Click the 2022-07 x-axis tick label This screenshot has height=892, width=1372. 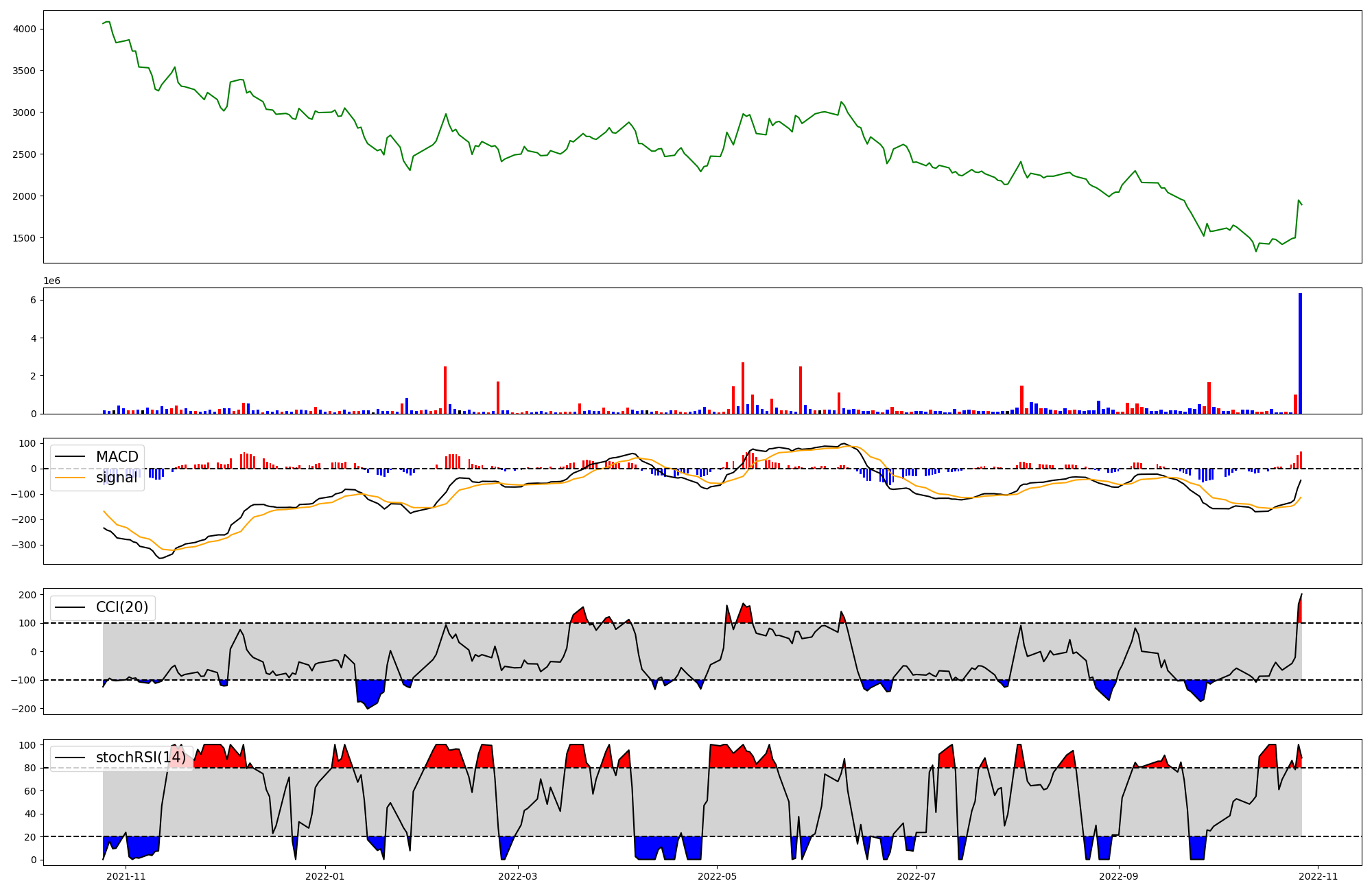pos(916,876)
